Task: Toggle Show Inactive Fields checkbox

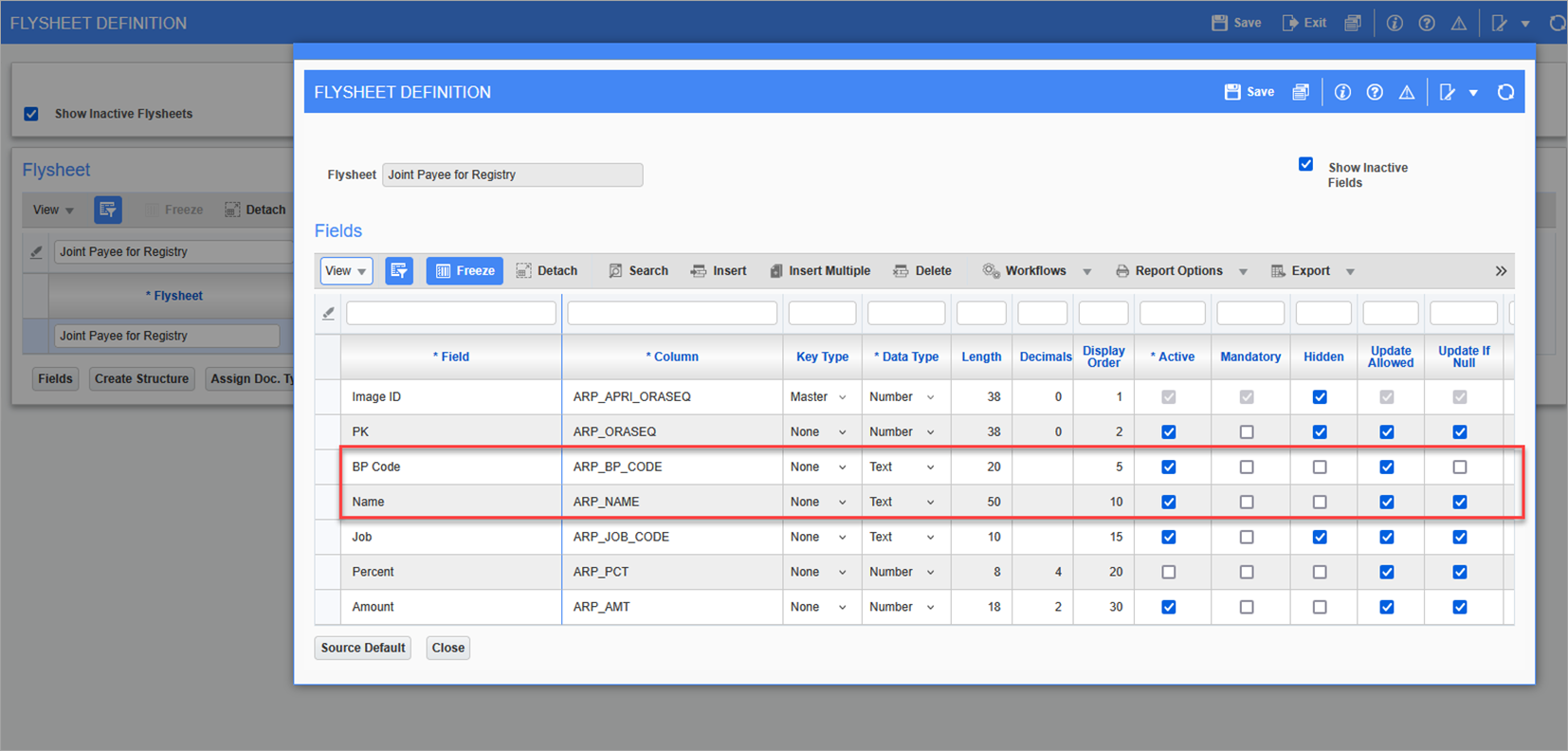Action: (1305, 164)
